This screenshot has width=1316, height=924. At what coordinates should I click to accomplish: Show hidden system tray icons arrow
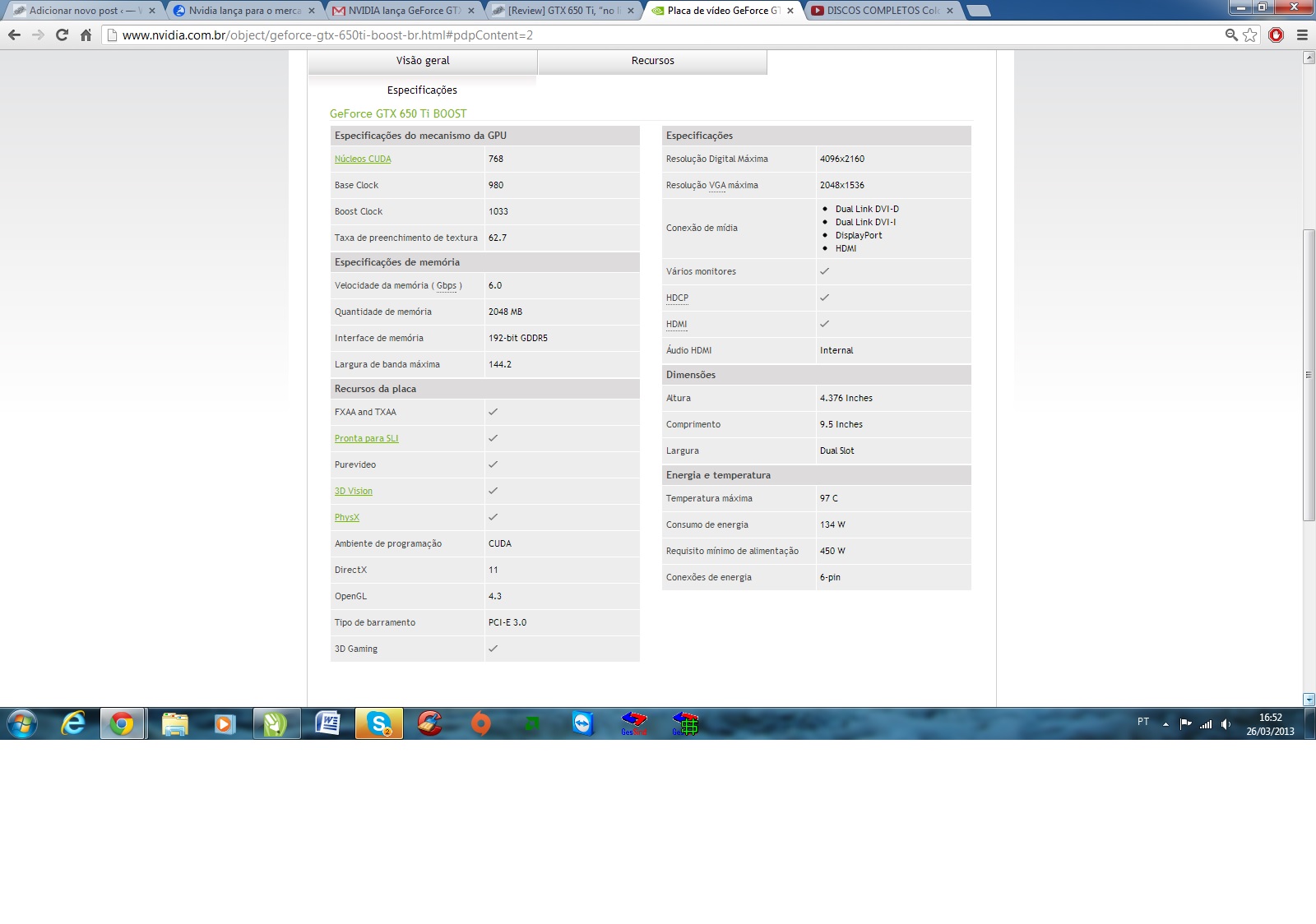1165,724
